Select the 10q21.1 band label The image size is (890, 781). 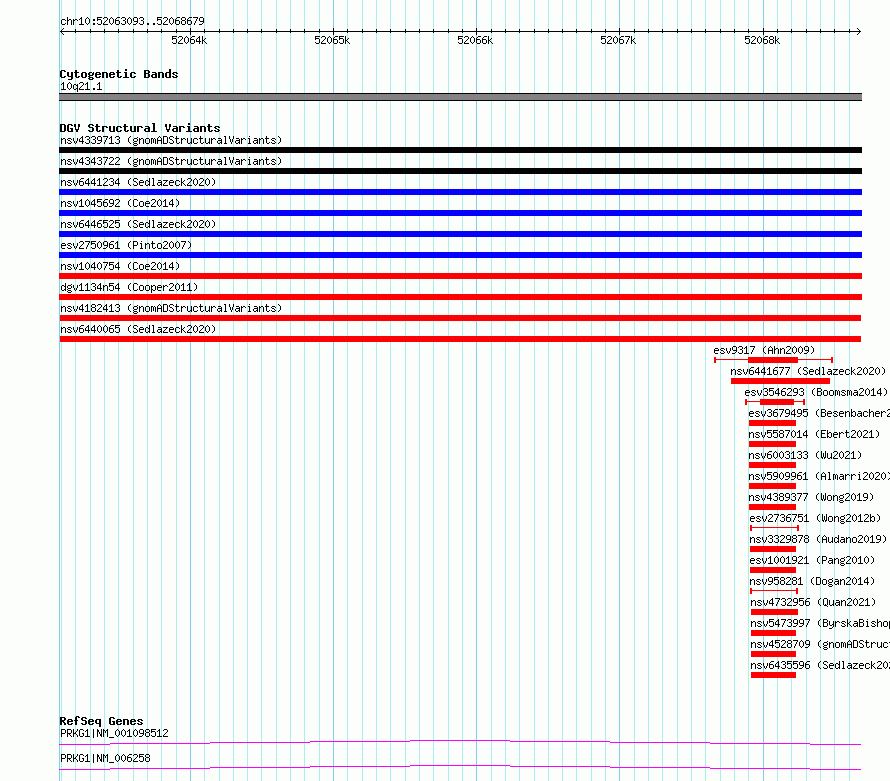click(81, 86)
